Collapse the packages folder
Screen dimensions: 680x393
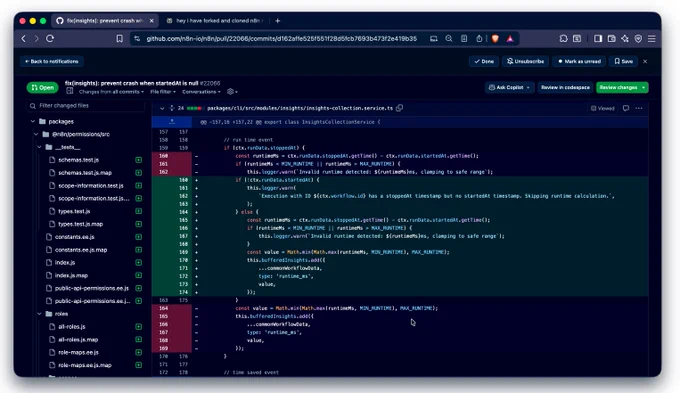tap(33, 121)
